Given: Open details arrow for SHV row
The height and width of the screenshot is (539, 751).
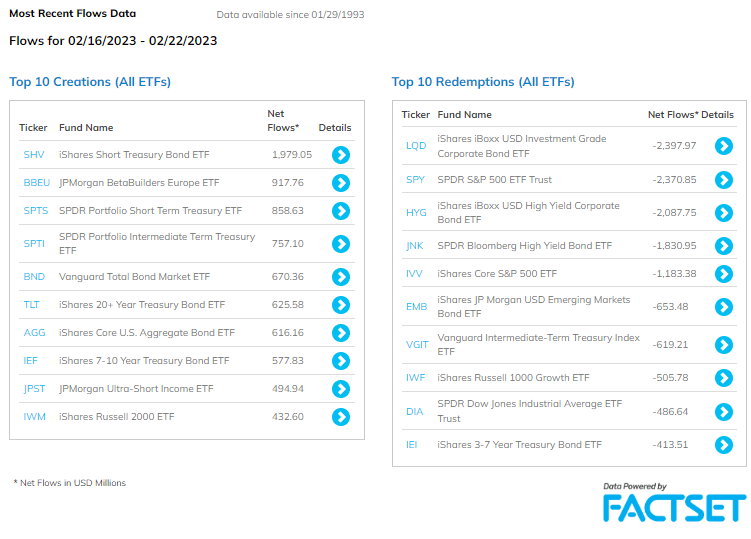Looking at the screenshot, I should pyautogui.click(x=341, y=155).
